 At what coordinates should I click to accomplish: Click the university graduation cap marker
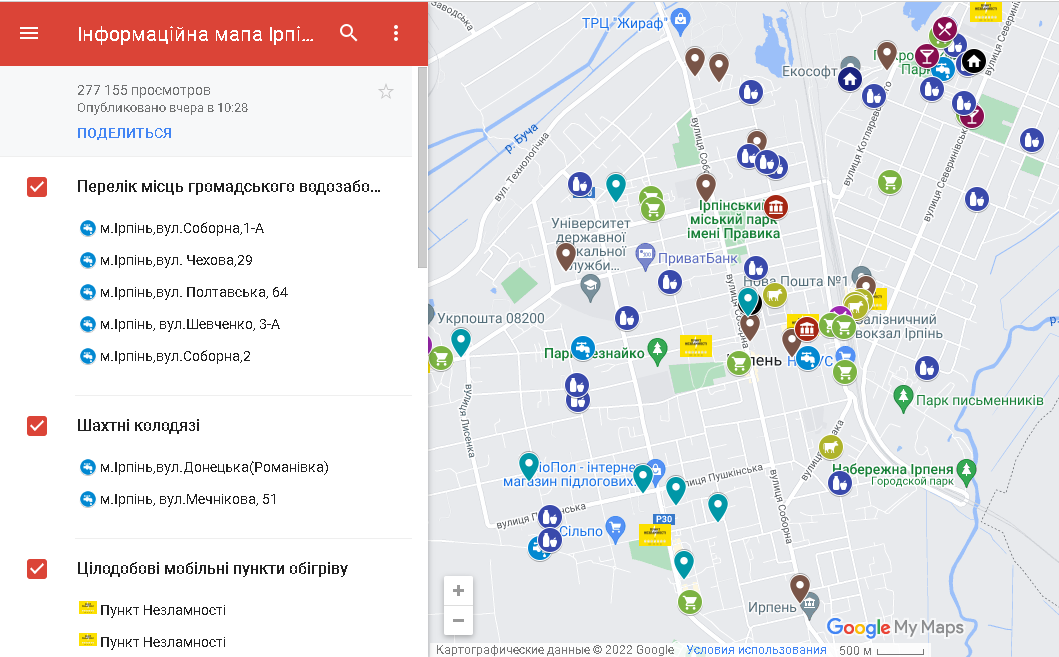pos(590,287)
